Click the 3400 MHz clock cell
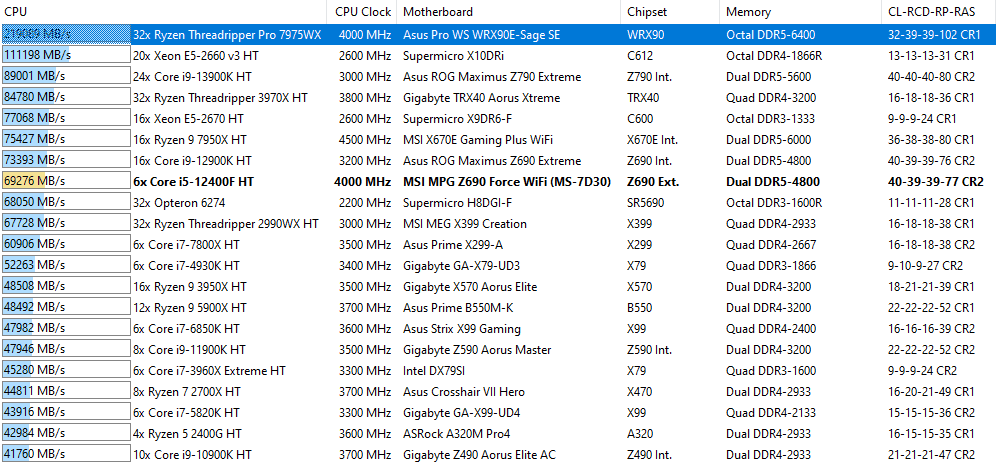Screen dimensions: 999x465 tap(365, 266)
